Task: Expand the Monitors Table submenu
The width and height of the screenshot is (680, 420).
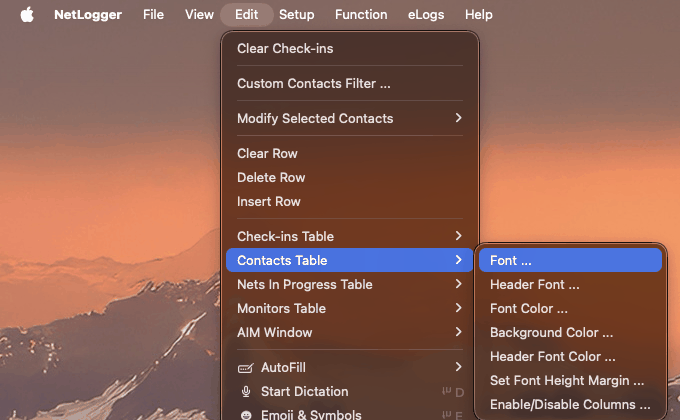Action: (x=350, y=308)
